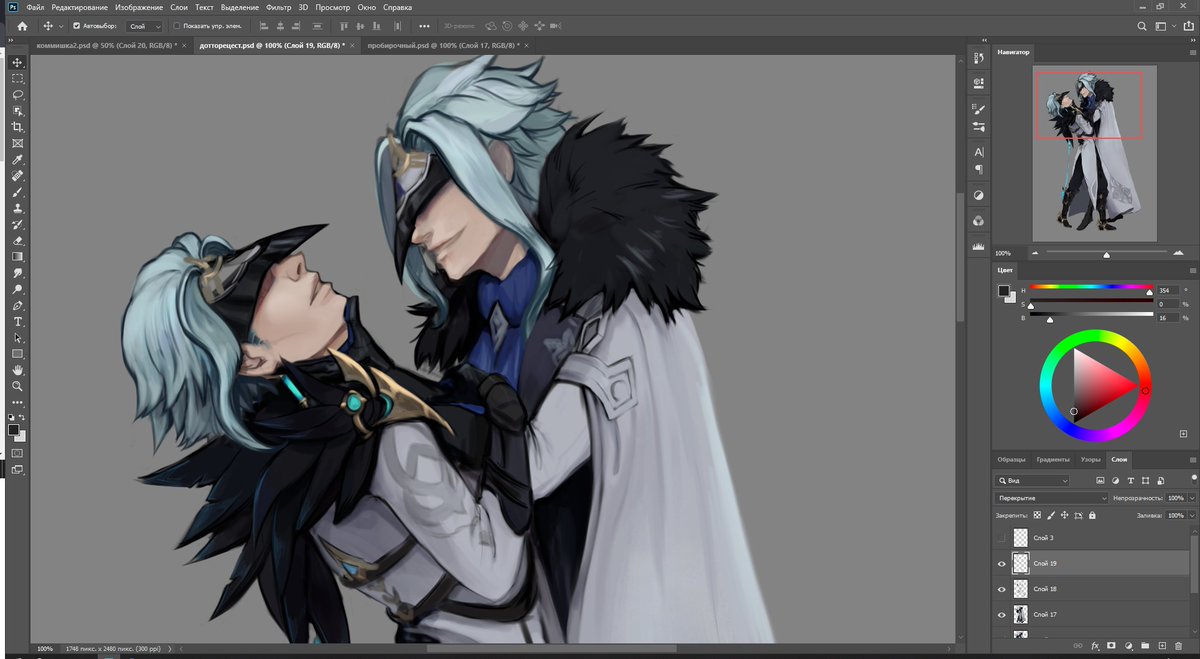Go to the Home screen icon
This screenshot has height=659, width=1200.
coord(22,26)
